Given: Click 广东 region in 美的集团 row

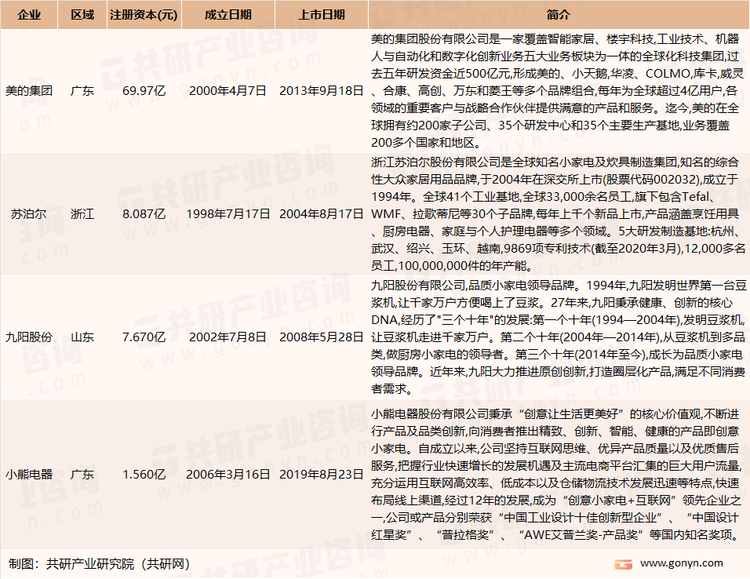Looking at the screenshot, I should tap(82, 91).
